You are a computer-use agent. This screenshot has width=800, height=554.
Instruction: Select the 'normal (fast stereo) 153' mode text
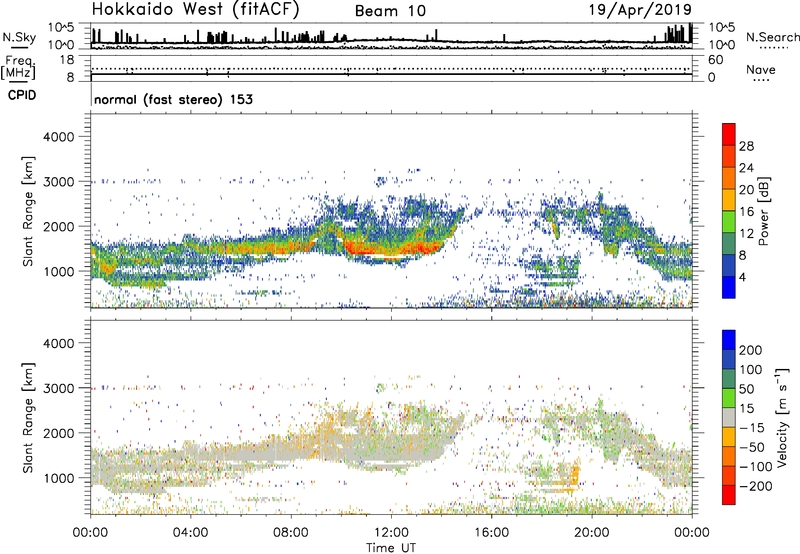tap(173, 99)
